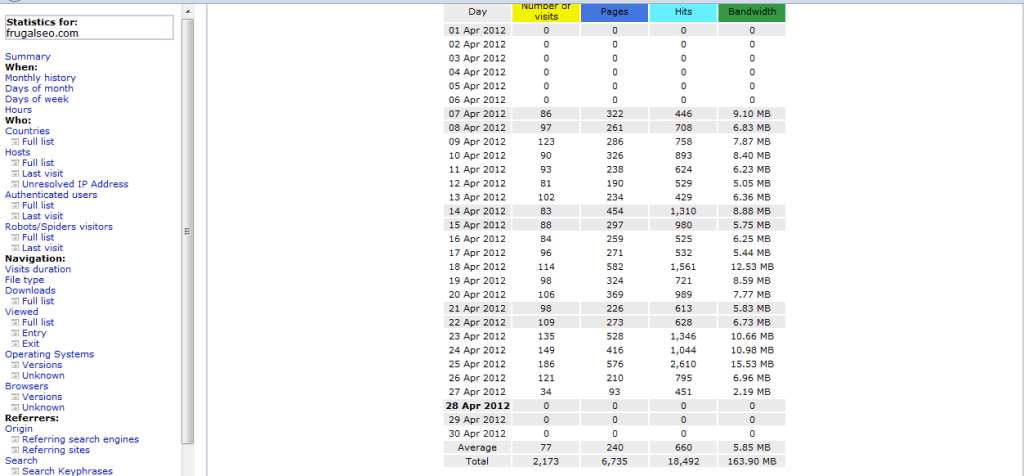Click the total pages value 6,735
The width and height of the screenshot is (1024, 476).
point(615,461)
